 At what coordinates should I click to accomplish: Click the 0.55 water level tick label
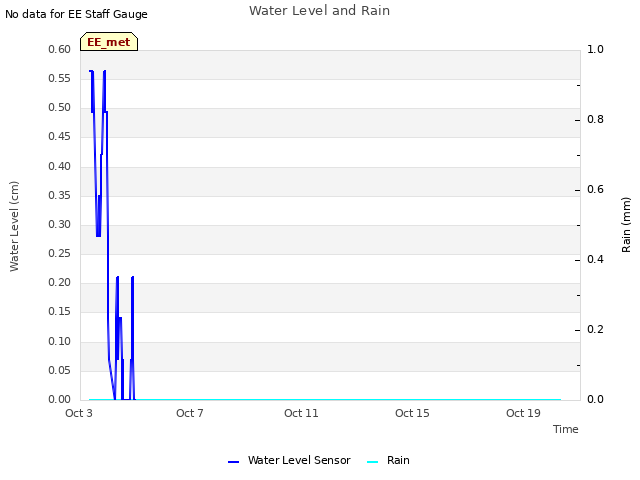(x=60, y=78)
